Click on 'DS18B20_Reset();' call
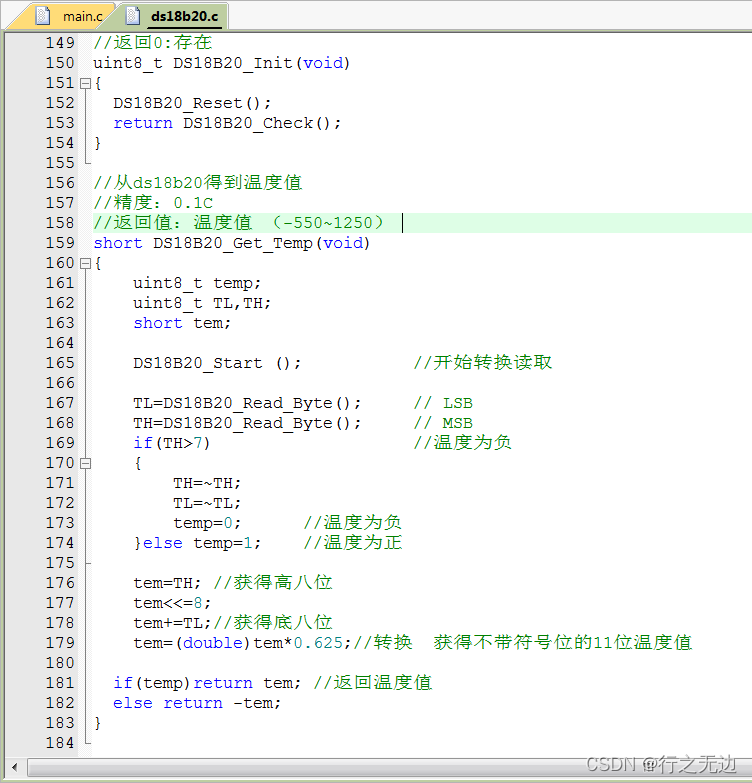The height and width of the screenshot is (783, 752). coord(192,103)
